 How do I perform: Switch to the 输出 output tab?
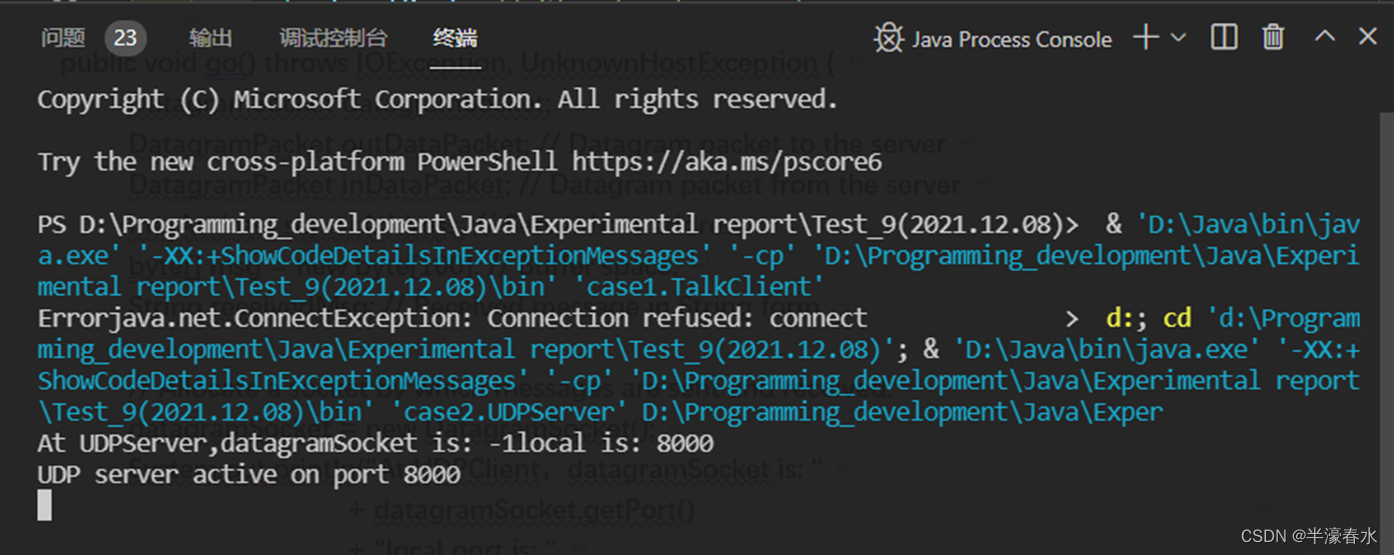pyautogui.click(x=210, y=38)
